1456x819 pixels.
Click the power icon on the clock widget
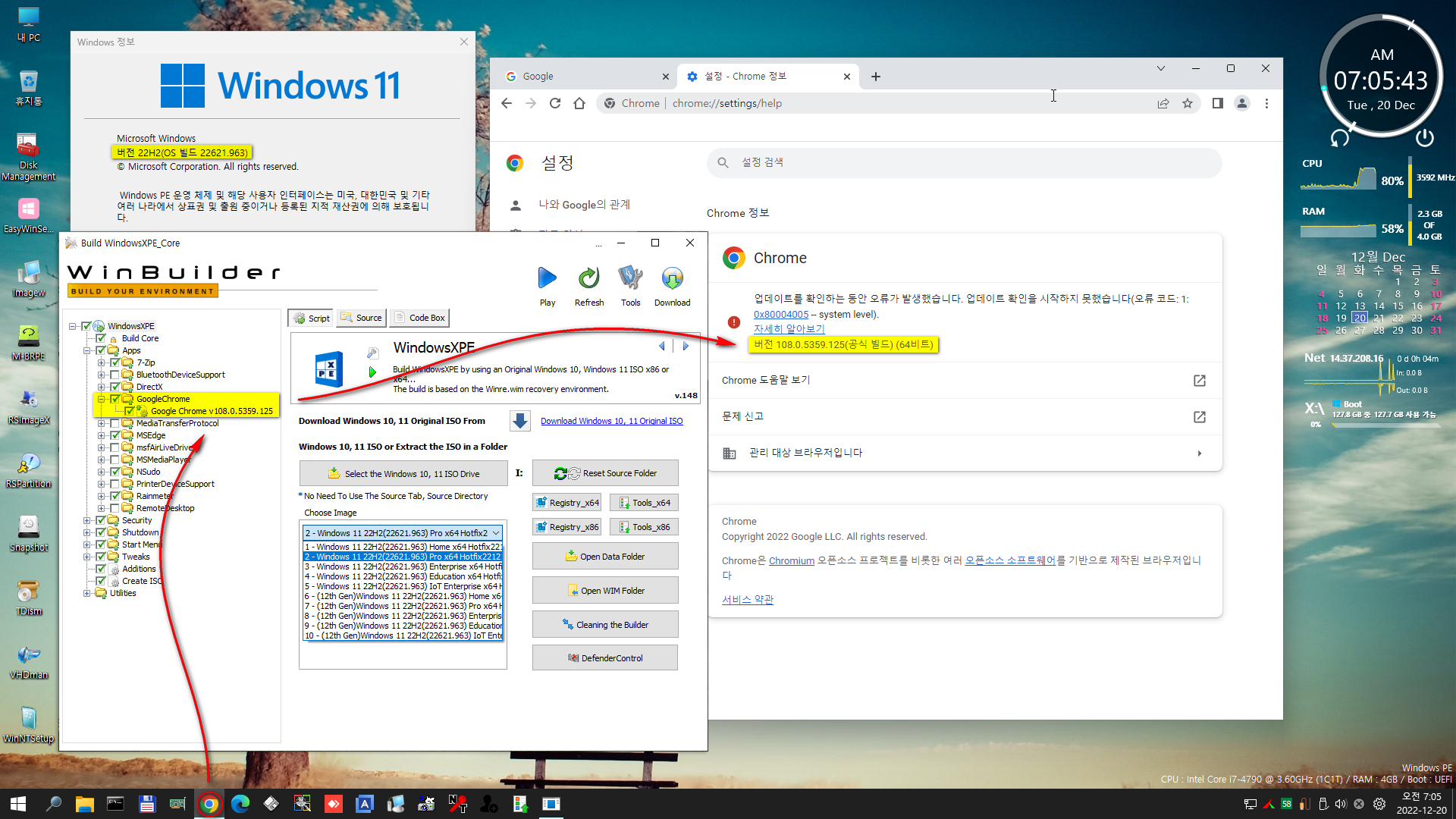[x=1425, y=137]
